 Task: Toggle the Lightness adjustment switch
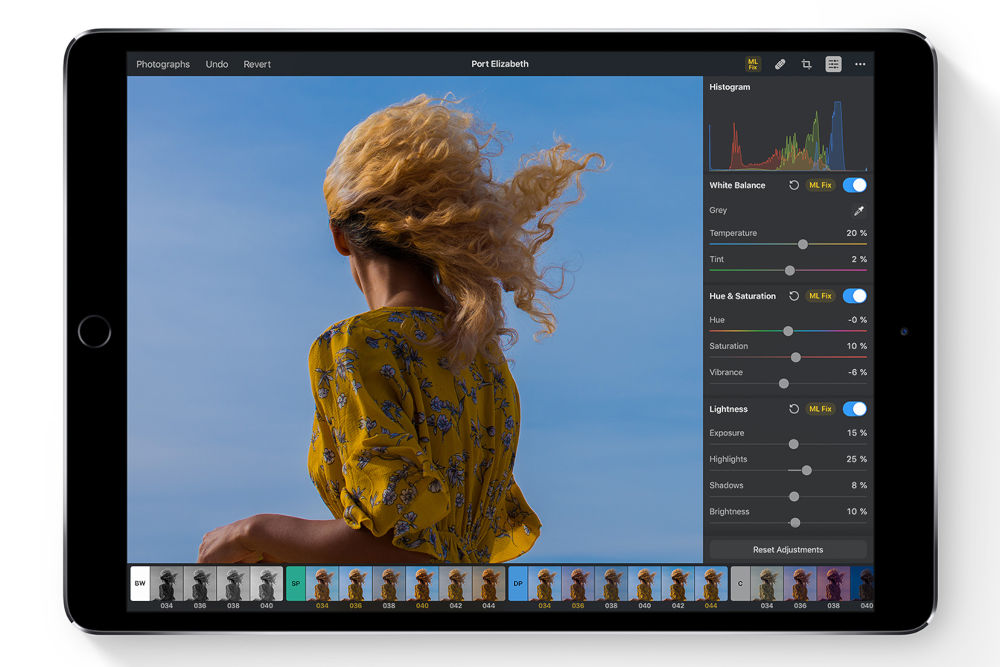[854, 409]
